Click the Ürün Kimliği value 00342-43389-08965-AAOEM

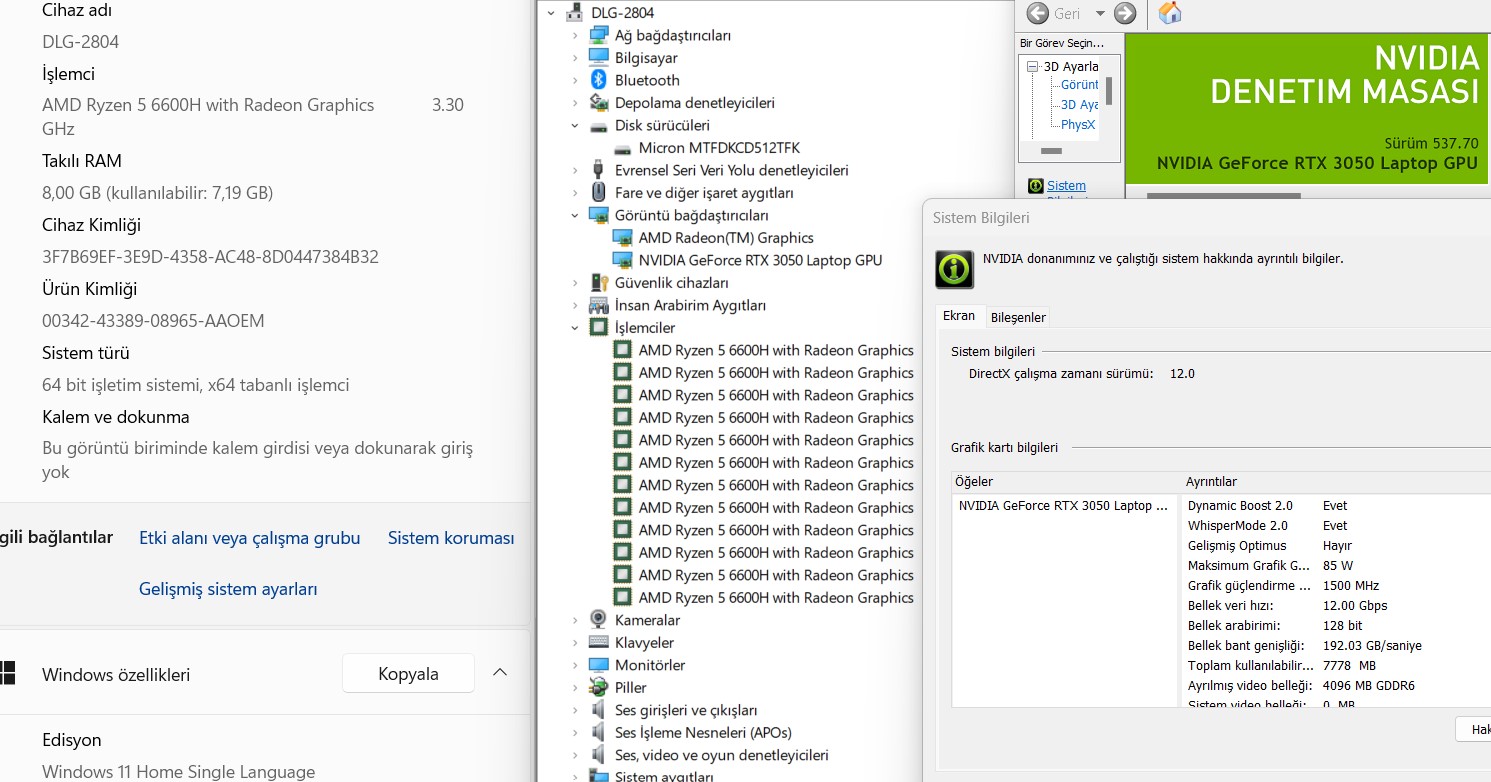click(153, 321)
